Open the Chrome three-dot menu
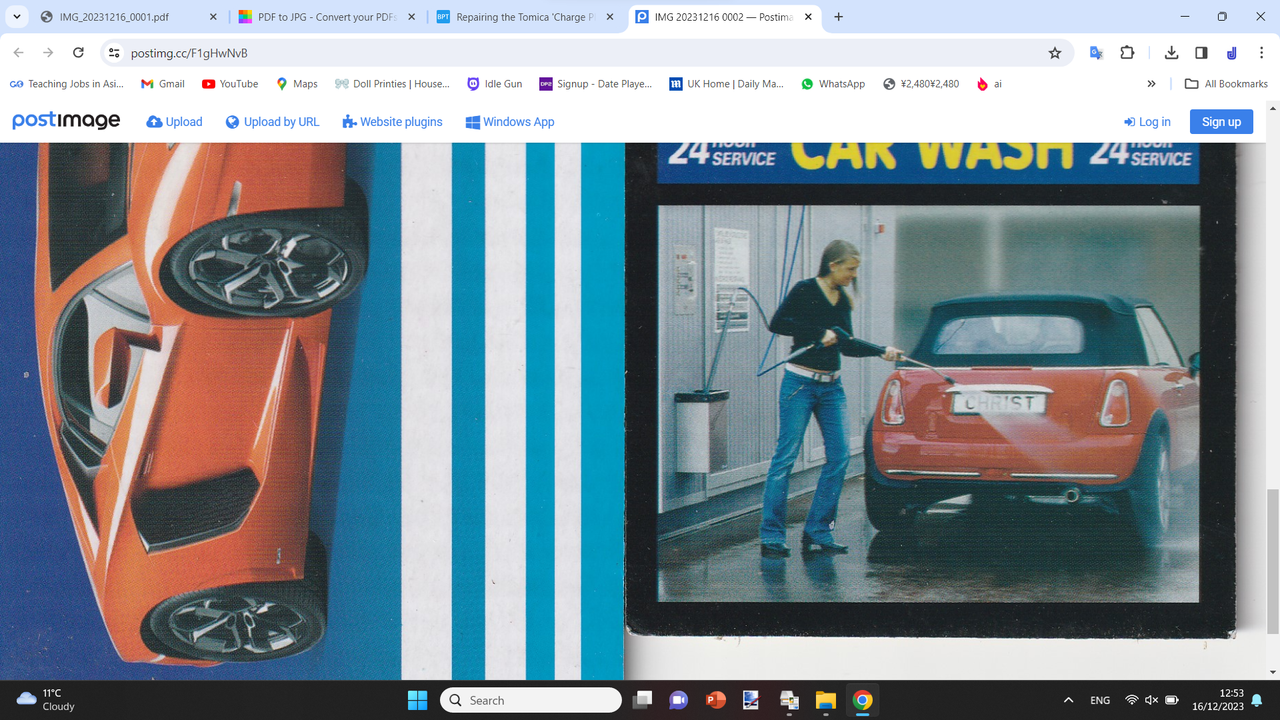This screenshot has width=1280, height=720. 1261,53
